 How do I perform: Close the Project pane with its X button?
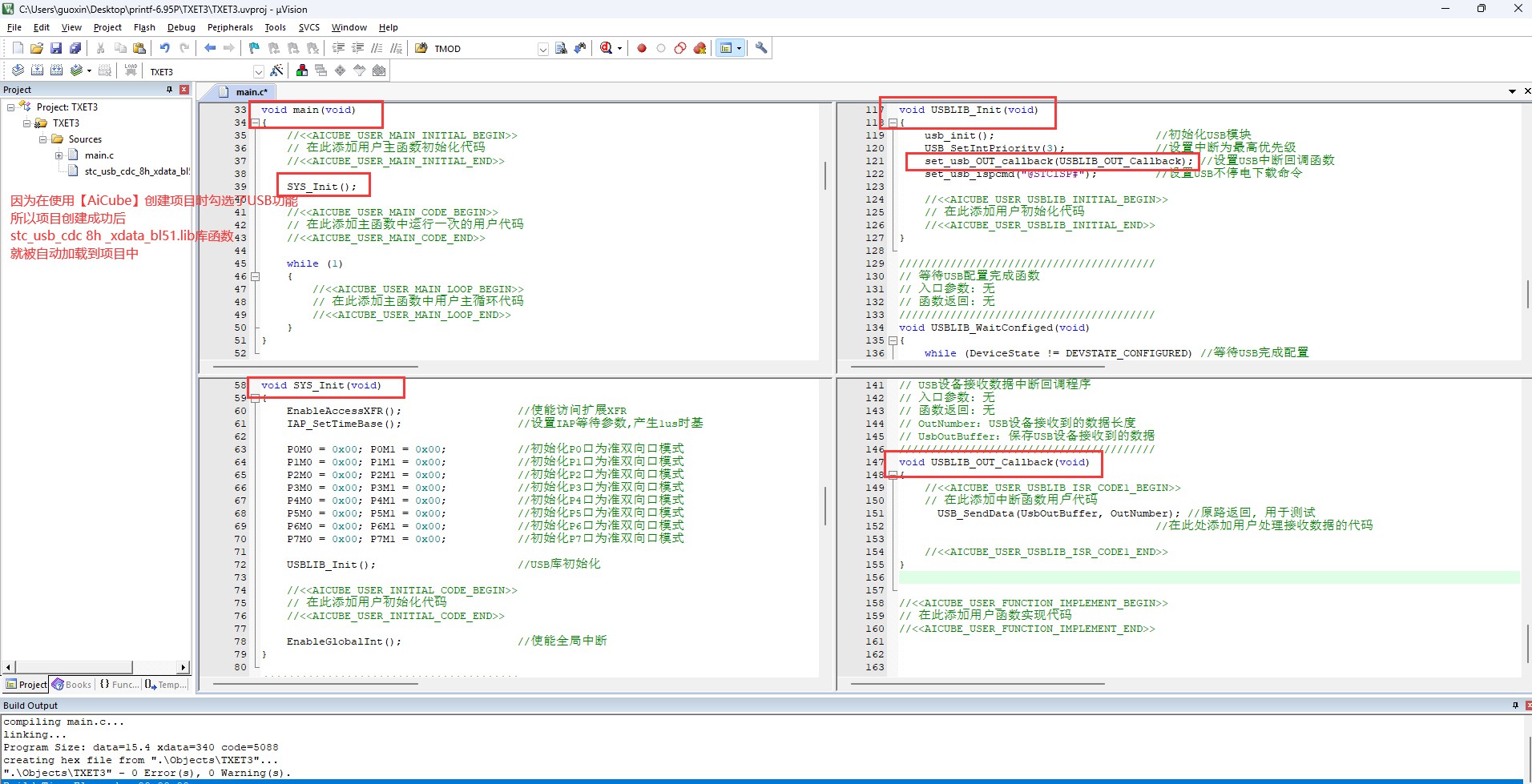[x=184, y=90]
